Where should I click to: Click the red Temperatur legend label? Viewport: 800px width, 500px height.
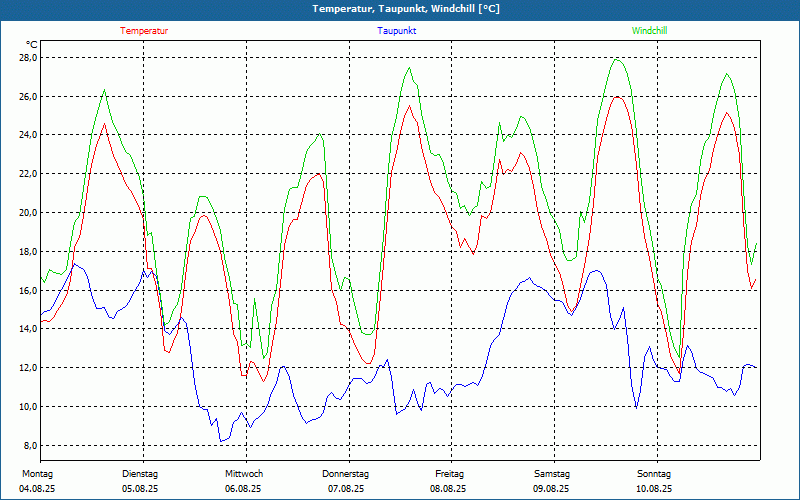[144, 31]
